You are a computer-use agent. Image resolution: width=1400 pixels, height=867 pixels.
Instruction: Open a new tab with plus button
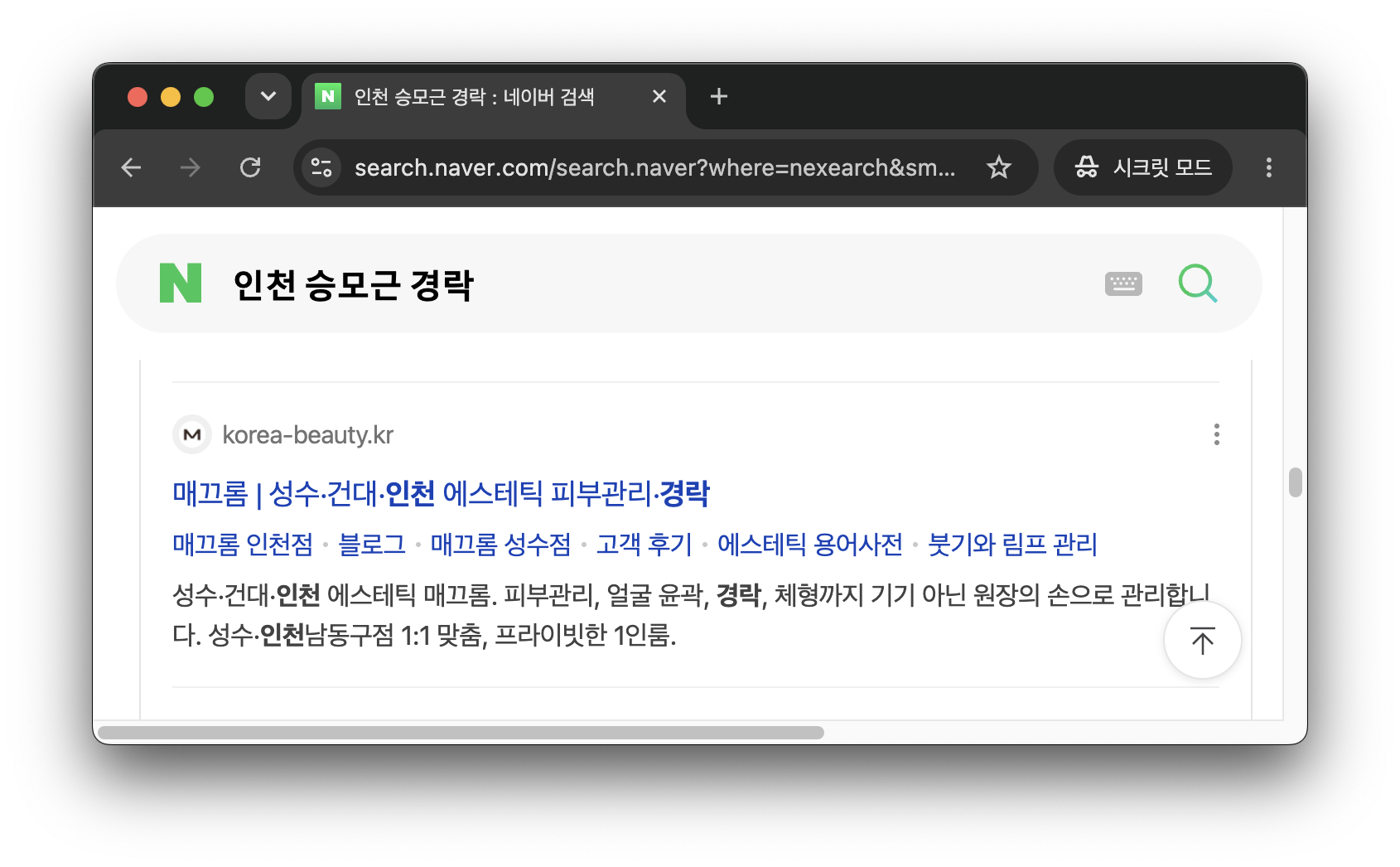pyautogui.click(x=719, y=96)
